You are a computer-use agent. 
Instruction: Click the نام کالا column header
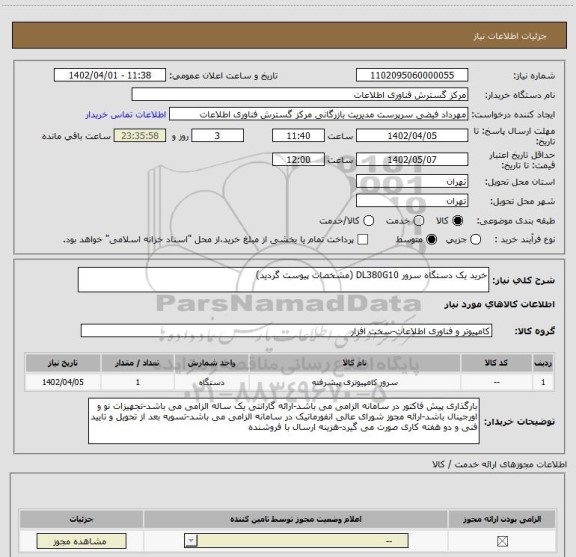point(354,363)
